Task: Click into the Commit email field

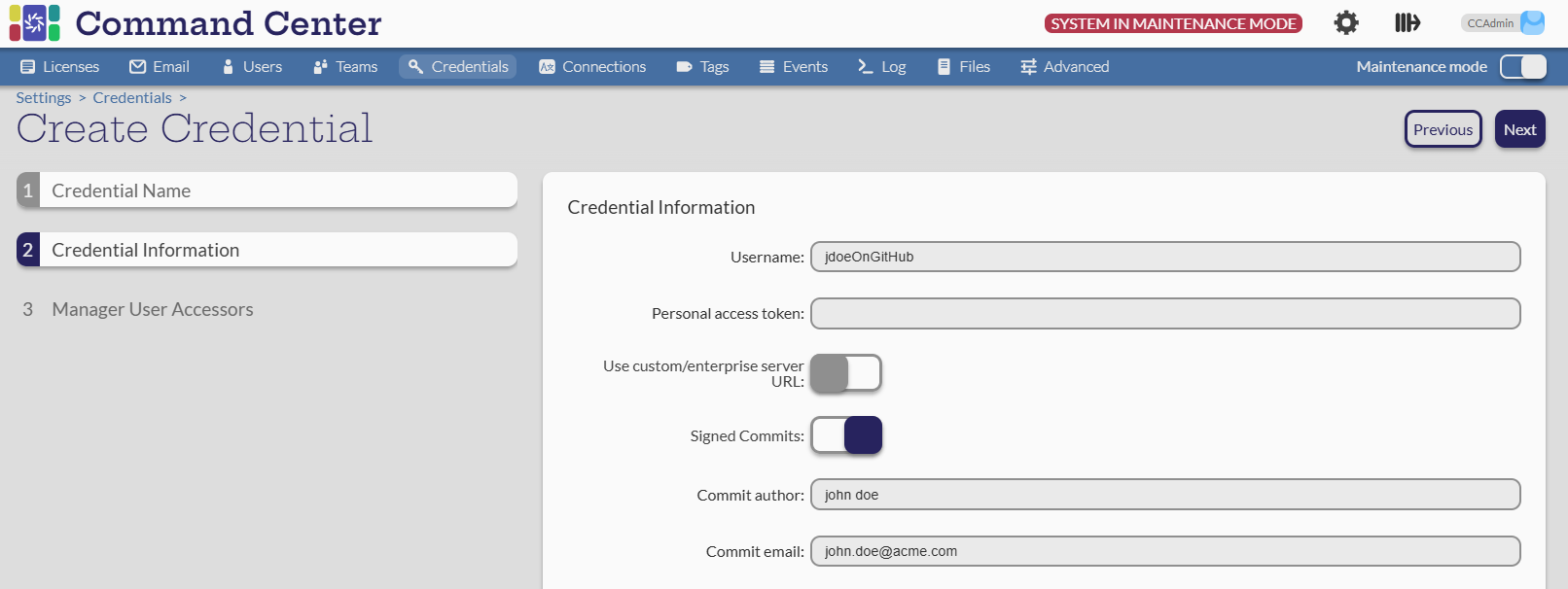Action: (1164, 551)
